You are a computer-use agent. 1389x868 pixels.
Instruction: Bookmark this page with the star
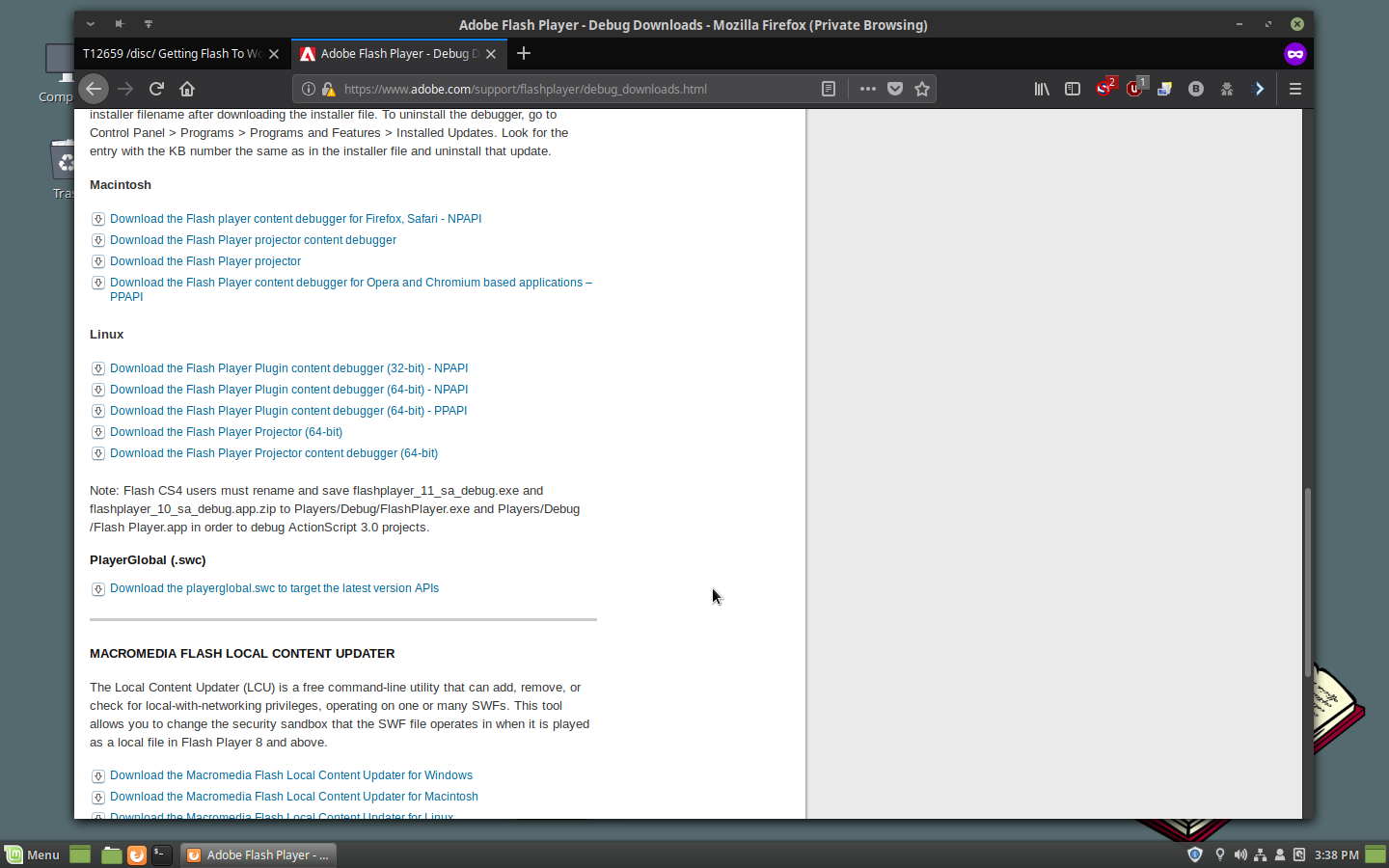click(x=922, y=89)
